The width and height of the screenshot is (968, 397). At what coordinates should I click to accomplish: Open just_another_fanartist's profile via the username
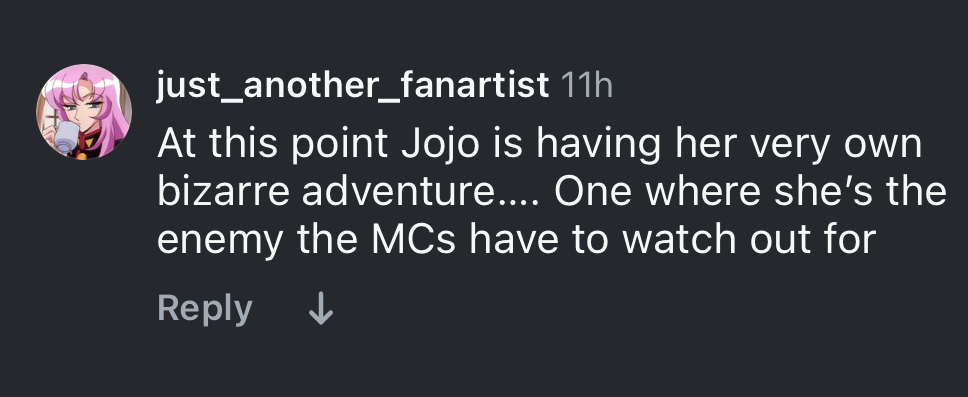click(353, 85)
